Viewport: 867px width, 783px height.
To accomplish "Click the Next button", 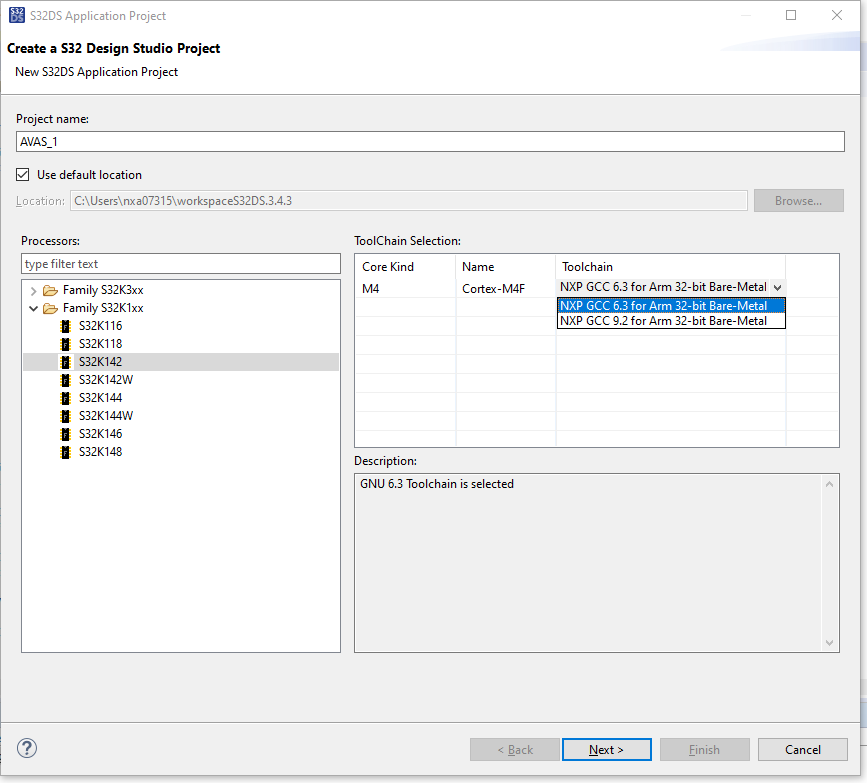I will point(606,749).
